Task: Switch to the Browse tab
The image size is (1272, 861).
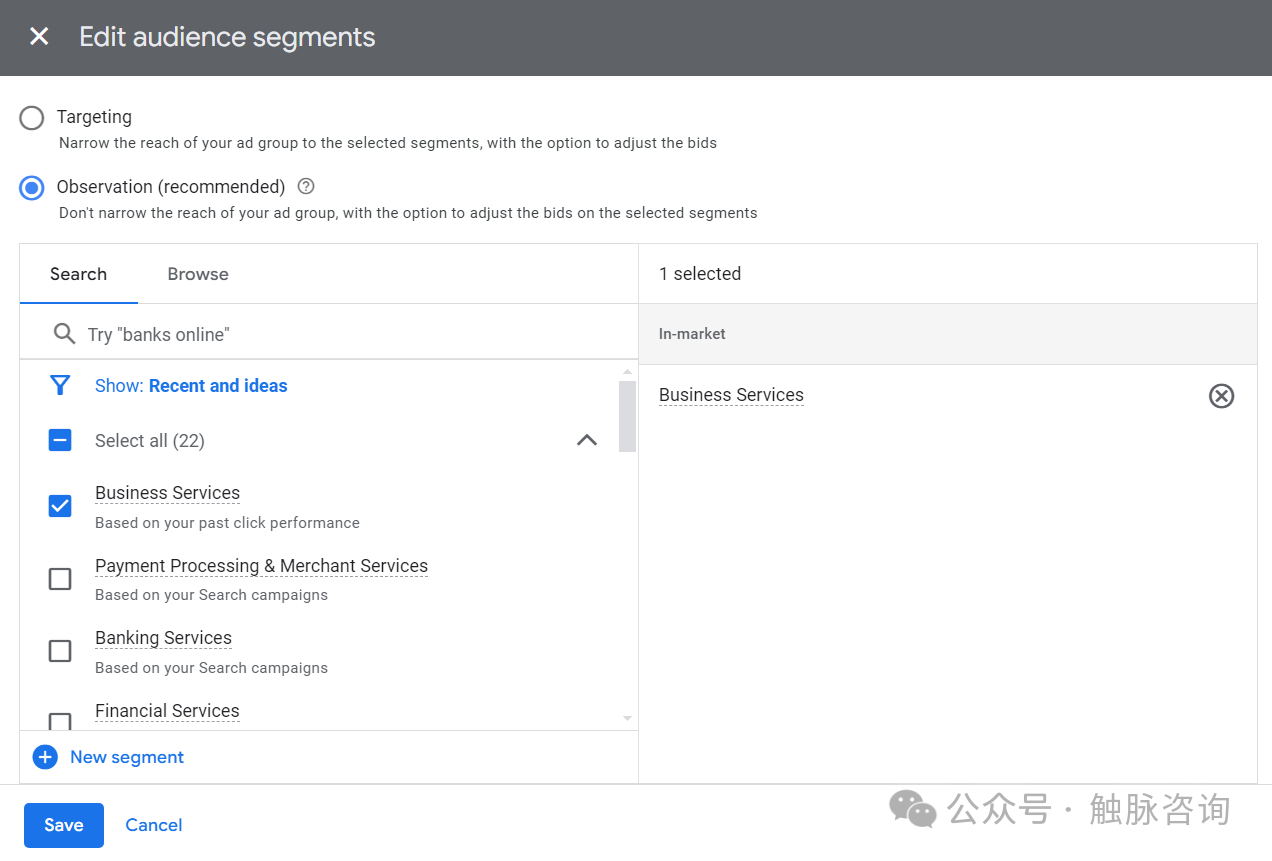Action: 198,274
